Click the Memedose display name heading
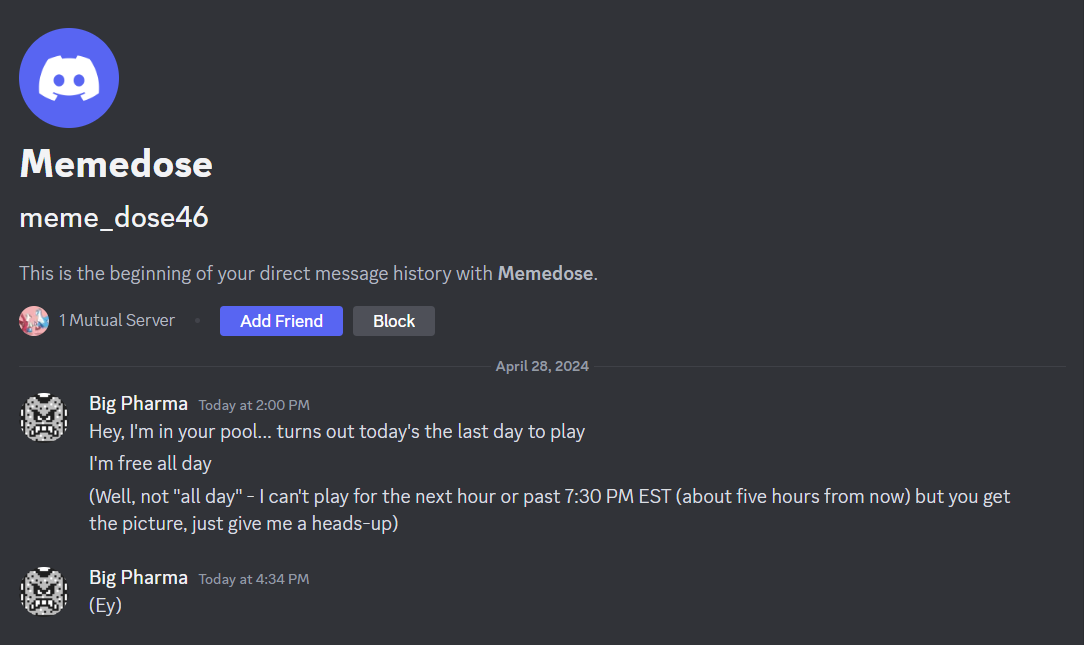The width and height of the screenshot is (1084, 645). click(x=116, y=164)
